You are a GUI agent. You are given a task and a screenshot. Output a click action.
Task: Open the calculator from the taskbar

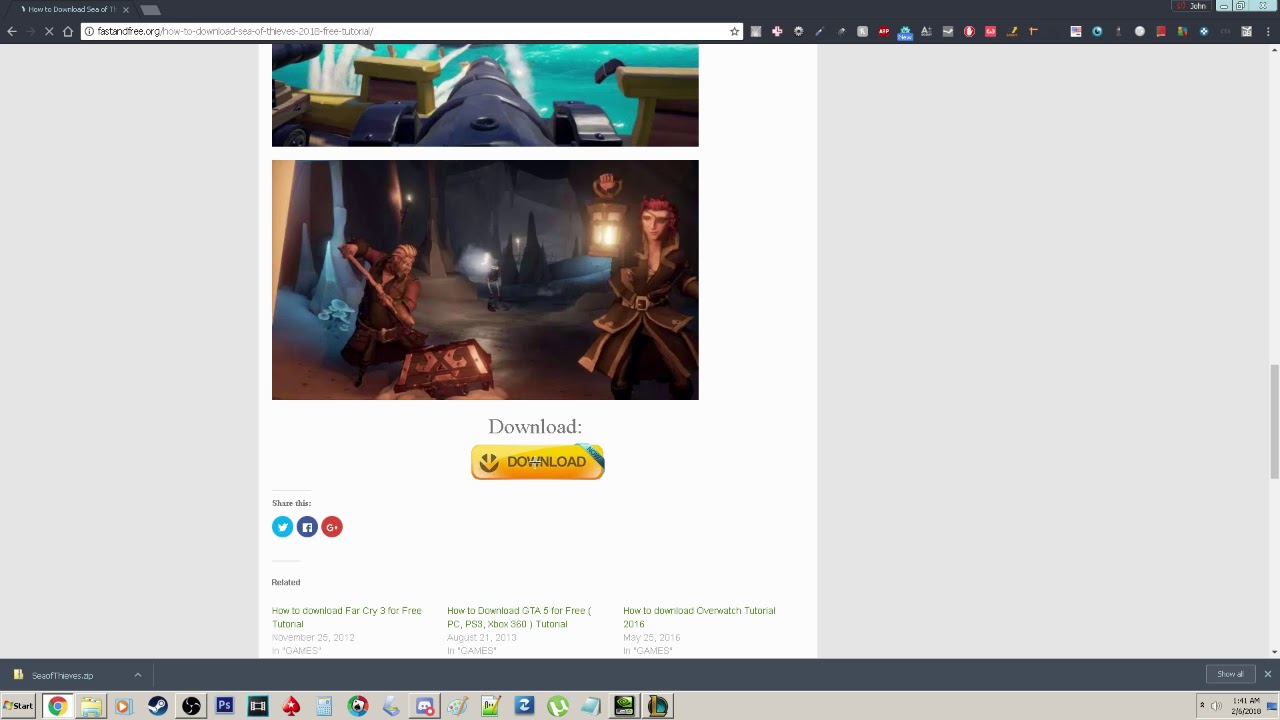324,706
